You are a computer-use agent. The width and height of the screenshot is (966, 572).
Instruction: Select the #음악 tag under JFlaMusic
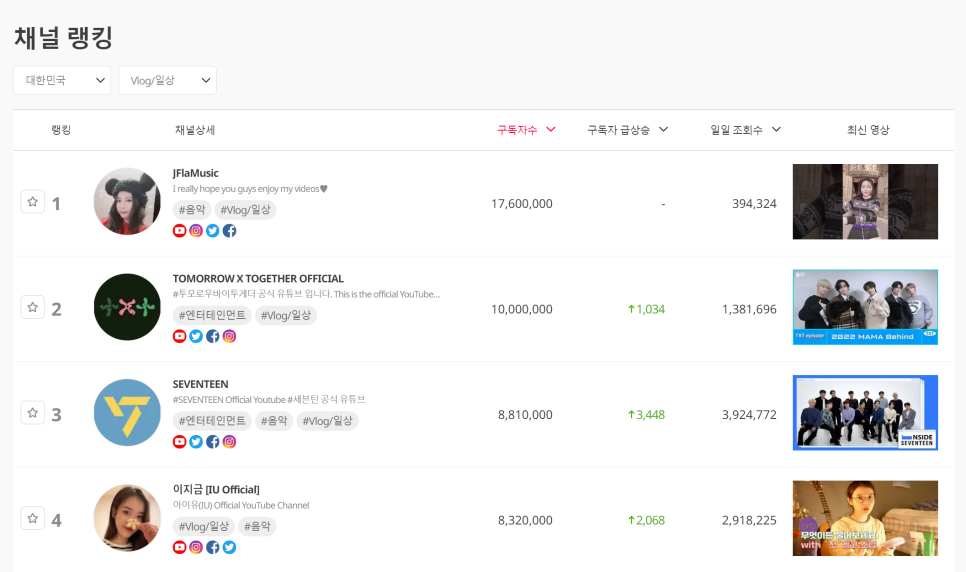[x=191, y=210]
